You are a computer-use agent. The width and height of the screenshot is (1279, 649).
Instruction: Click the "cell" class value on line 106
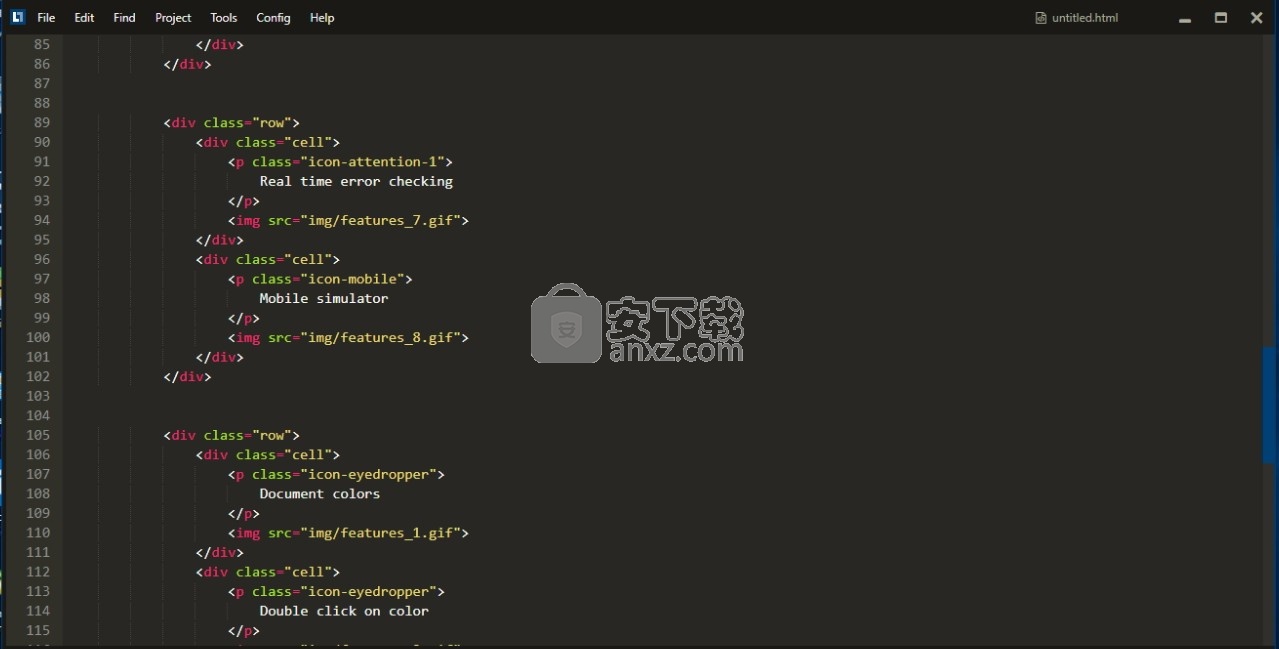[x=308, y=455]
